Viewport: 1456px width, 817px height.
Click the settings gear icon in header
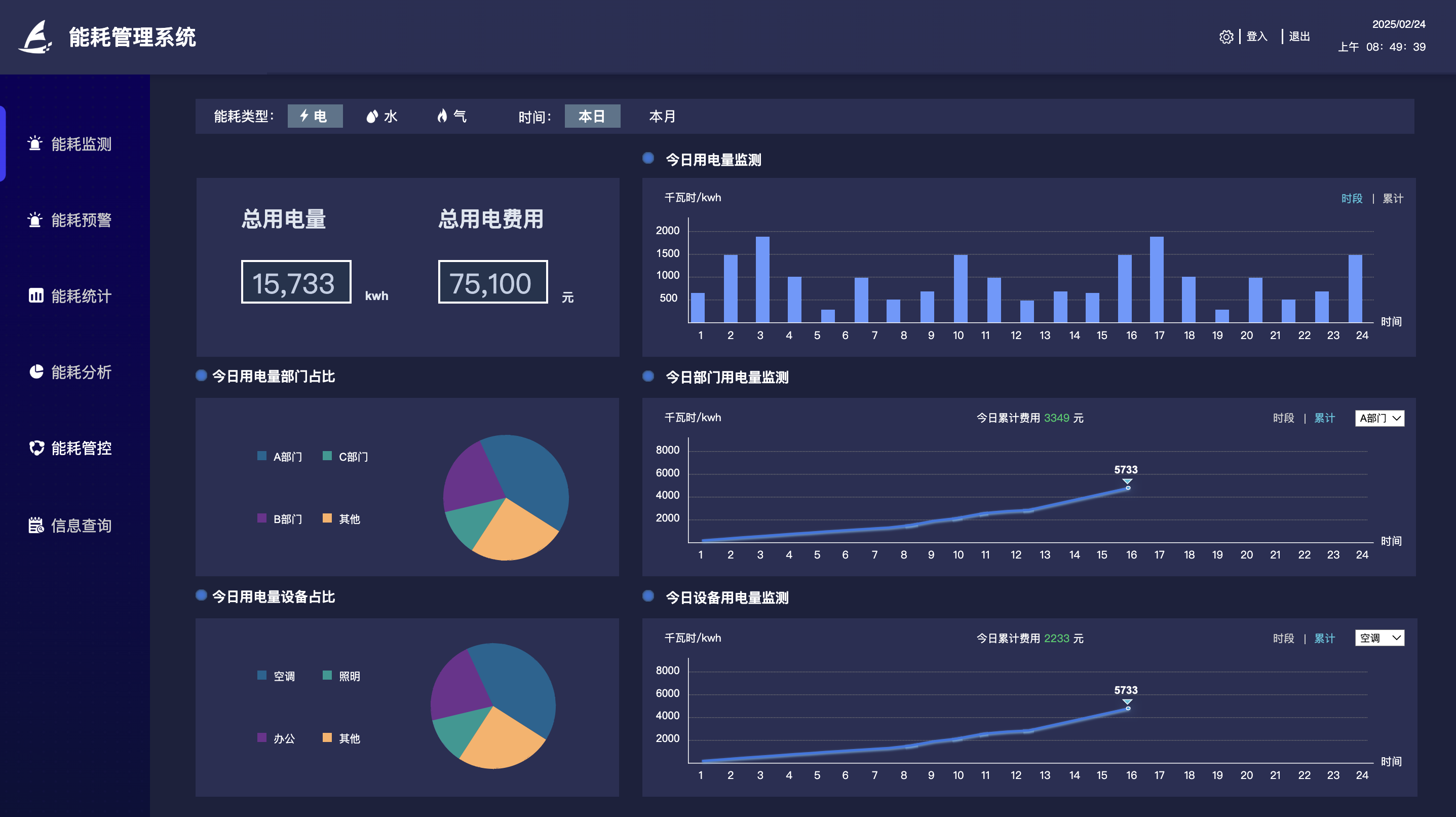click(1225, 37)
